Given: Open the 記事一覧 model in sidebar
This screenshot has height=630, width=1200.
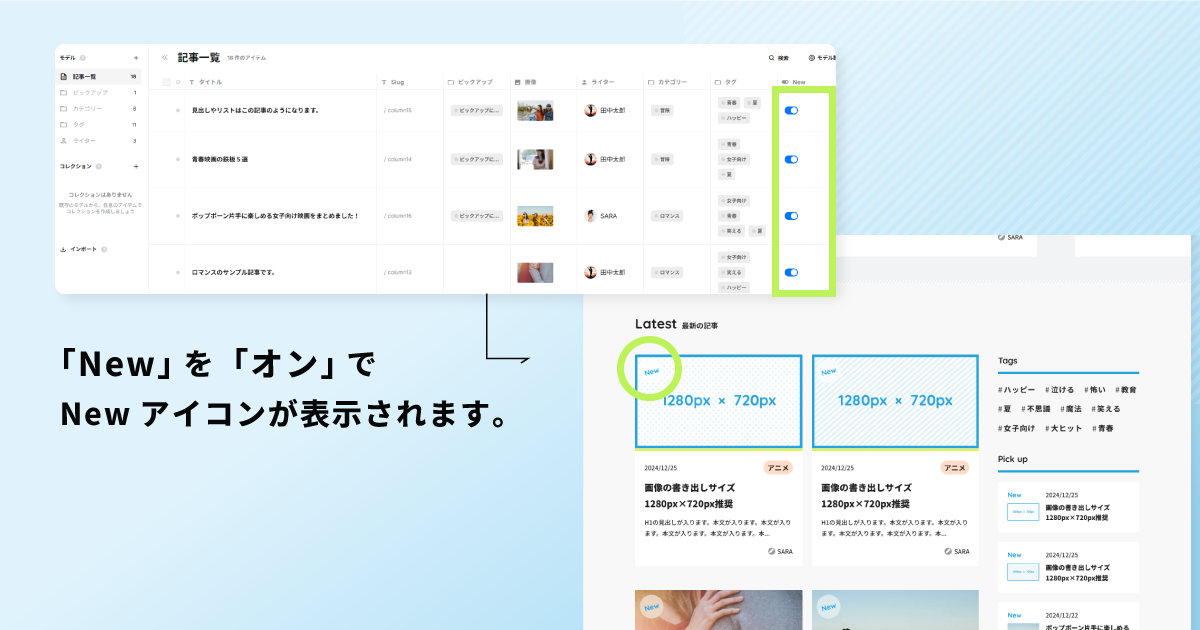Looking at the screenshot, I should [x=99, y=77].
